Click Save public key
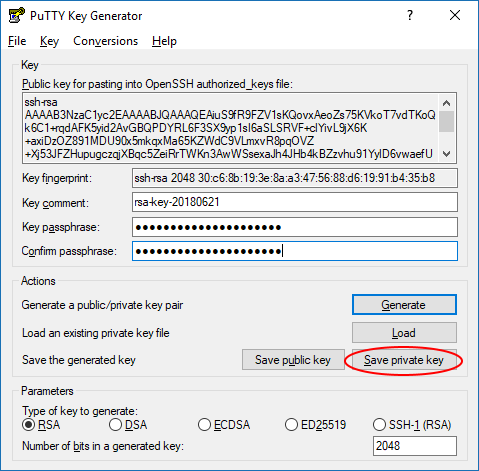Screen dimensions: 479x471 coord(293,360)
